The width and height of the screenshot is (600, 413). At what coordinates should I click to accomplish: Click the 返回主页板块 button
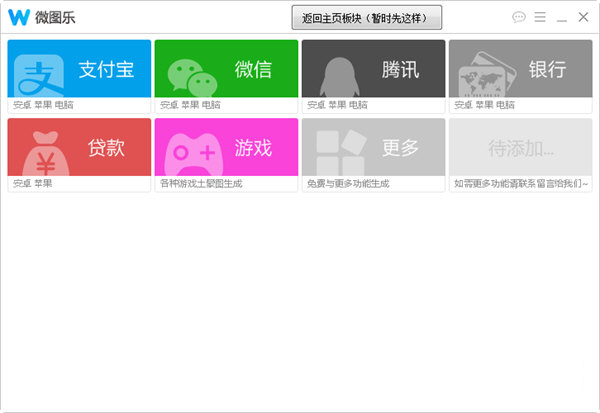pos(367,18)
